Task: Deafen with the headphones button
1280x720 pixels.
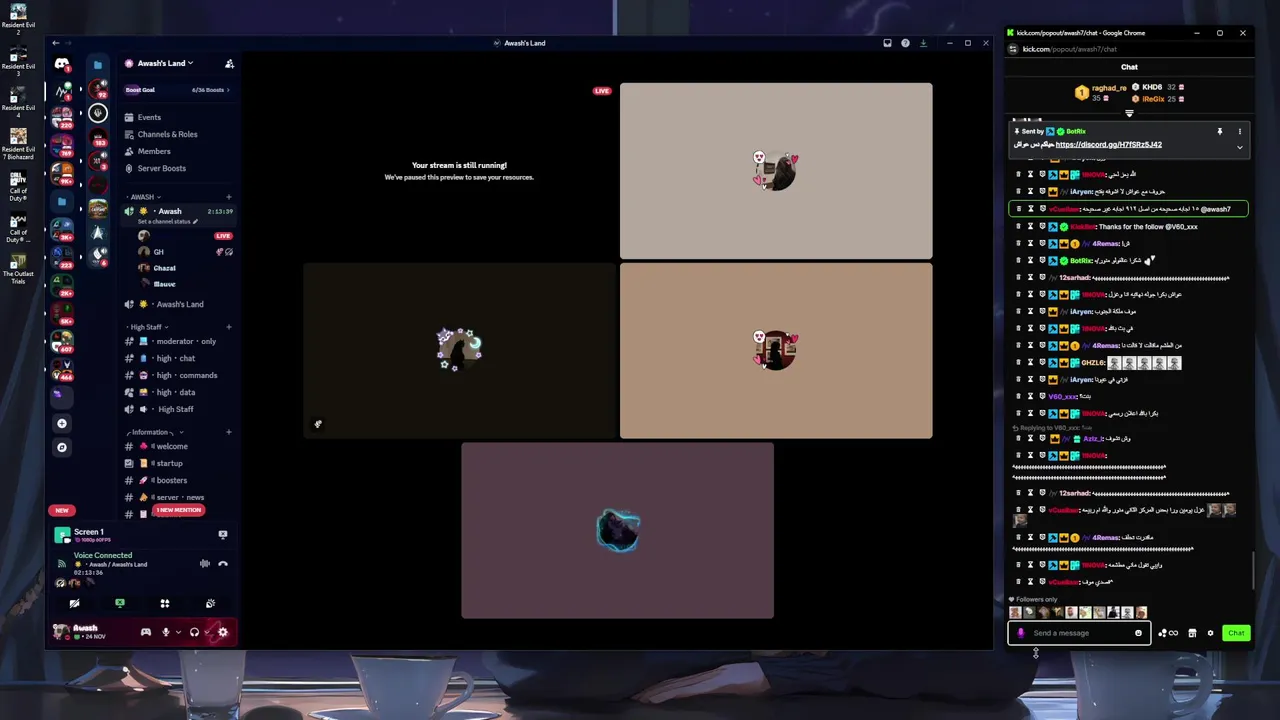Action: [x=194, y=632]
